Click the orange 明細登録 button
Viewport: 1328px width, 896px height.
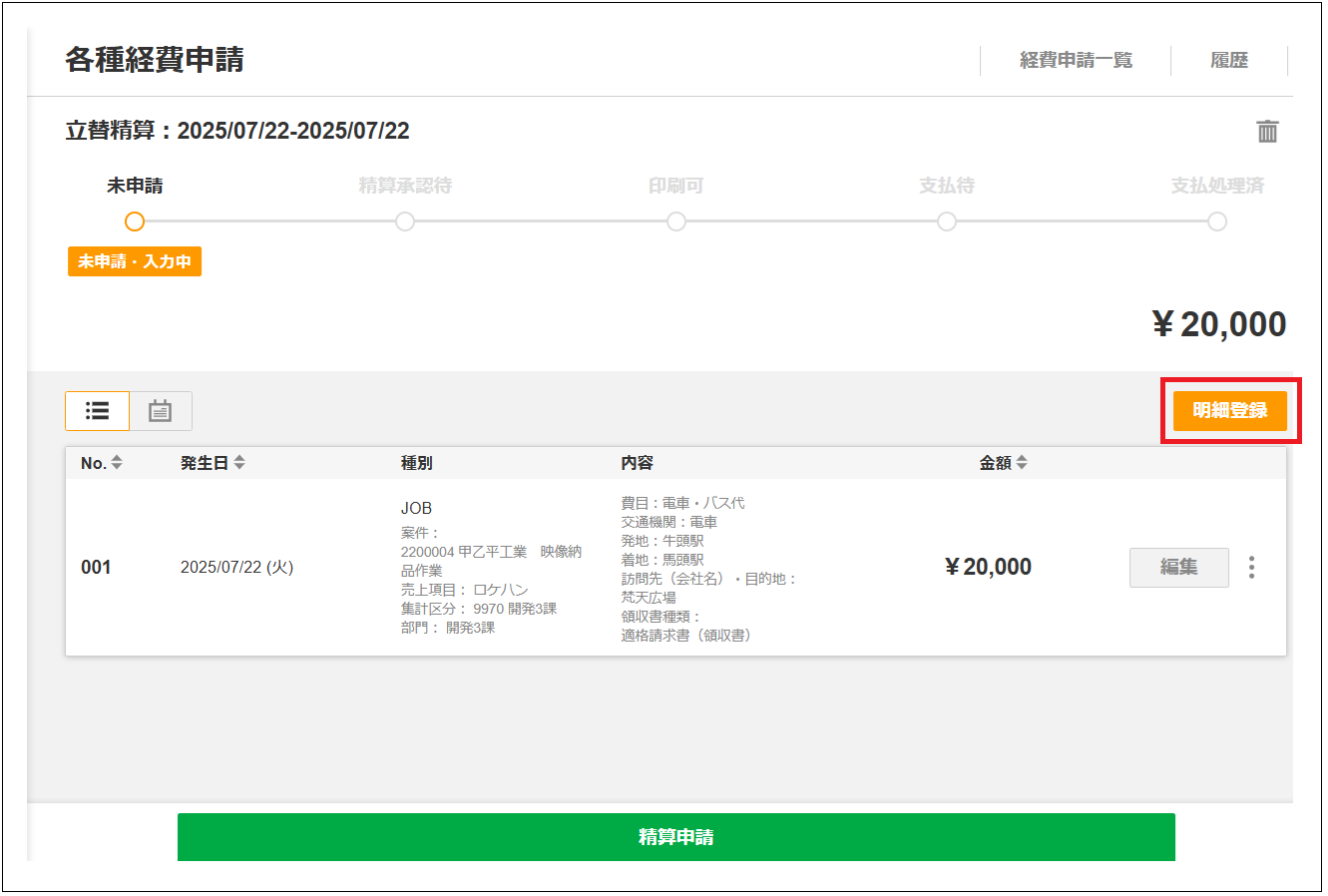pos(1229,411)
